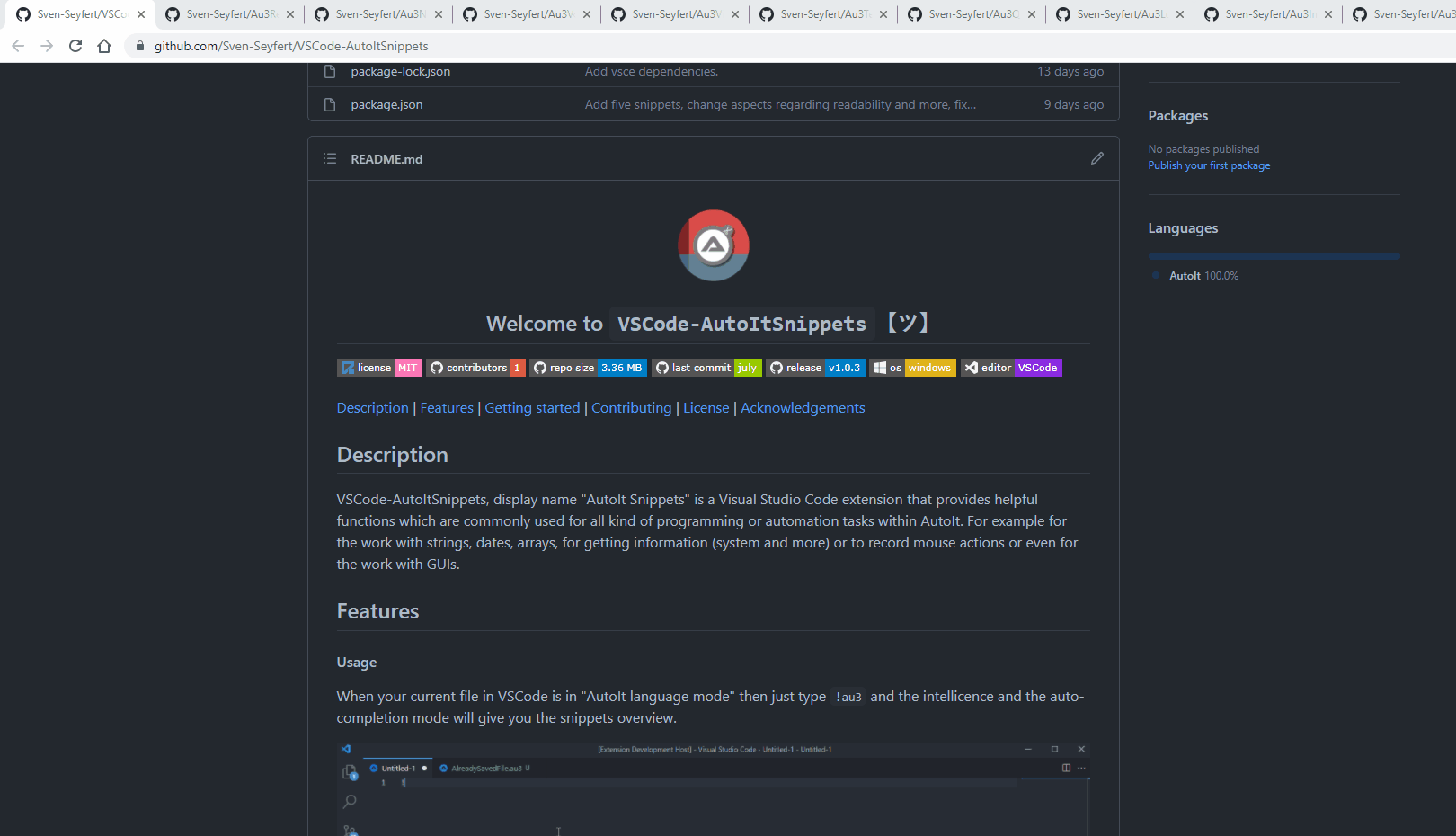Switch to the Sven-Seyfert/VSCo first tab
This screenshot has height=836, width=1456.
click(79, 14)
